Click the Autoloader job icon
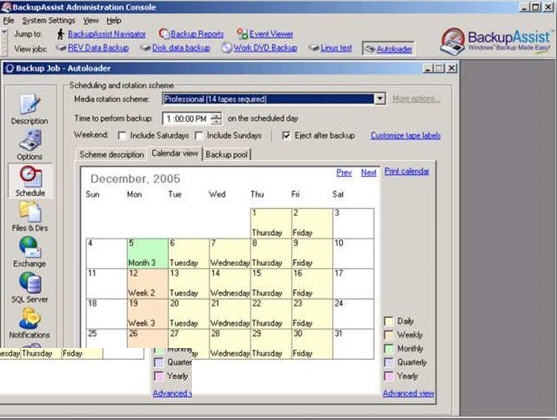 click(x=370, y=49)
